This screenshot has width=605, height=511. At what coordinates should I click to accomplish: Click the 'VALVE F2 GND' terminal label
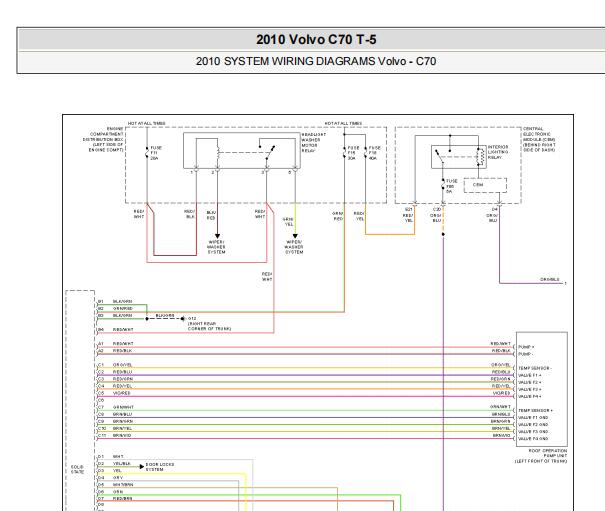coord(533,425)
